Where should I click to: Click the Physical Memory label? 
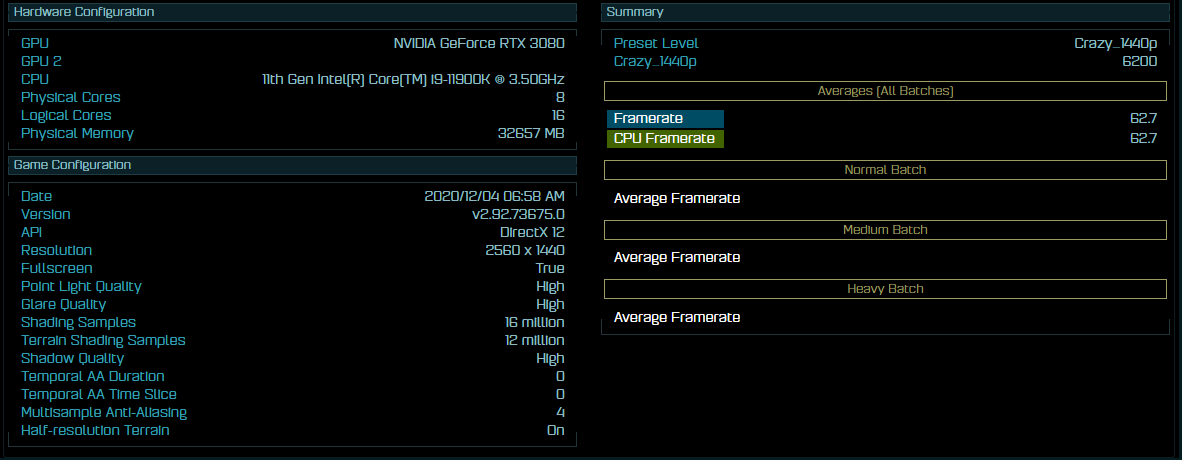pos(78,134)
